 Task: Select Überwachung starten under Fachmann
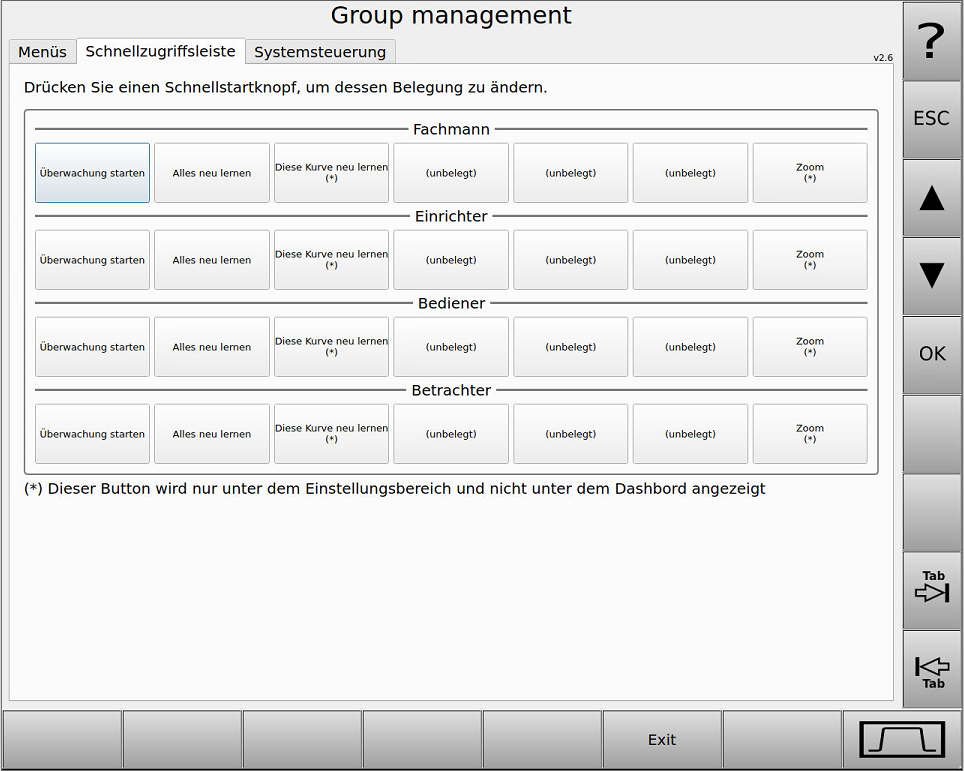coord(92,172)
